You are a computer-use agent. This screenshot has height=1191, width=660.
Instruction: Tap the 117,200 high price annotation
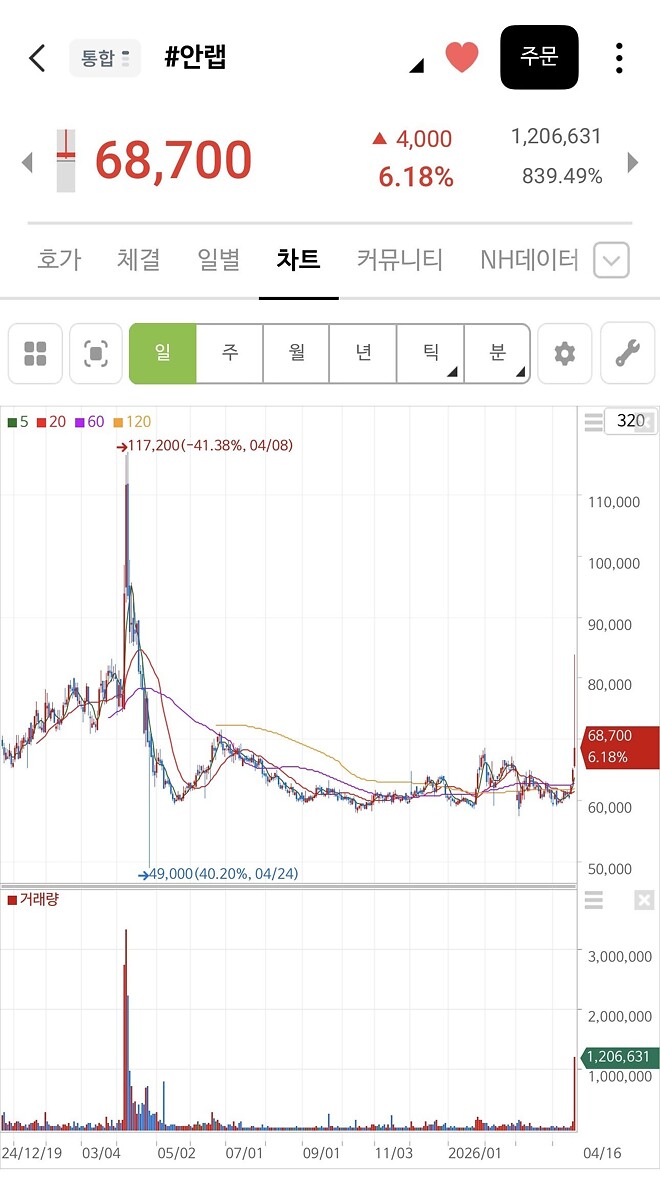[x=204, y=446]
